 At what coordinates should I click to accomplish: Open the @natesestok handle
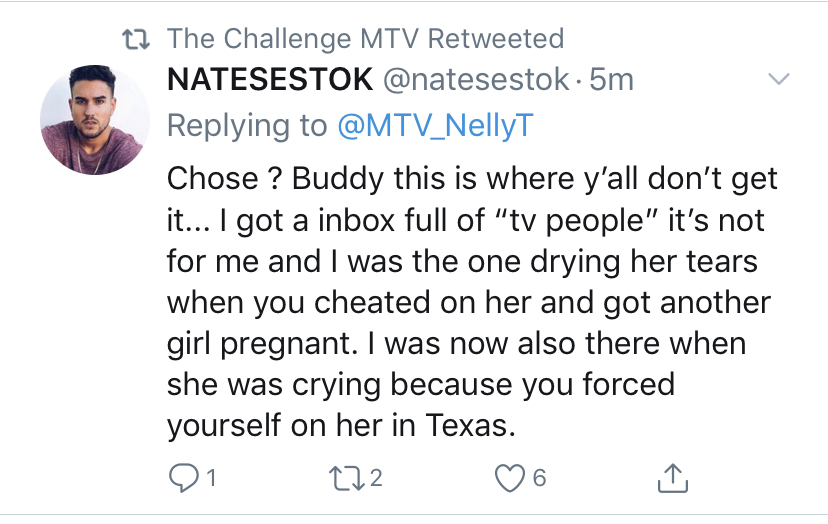[x=476, y=79]
